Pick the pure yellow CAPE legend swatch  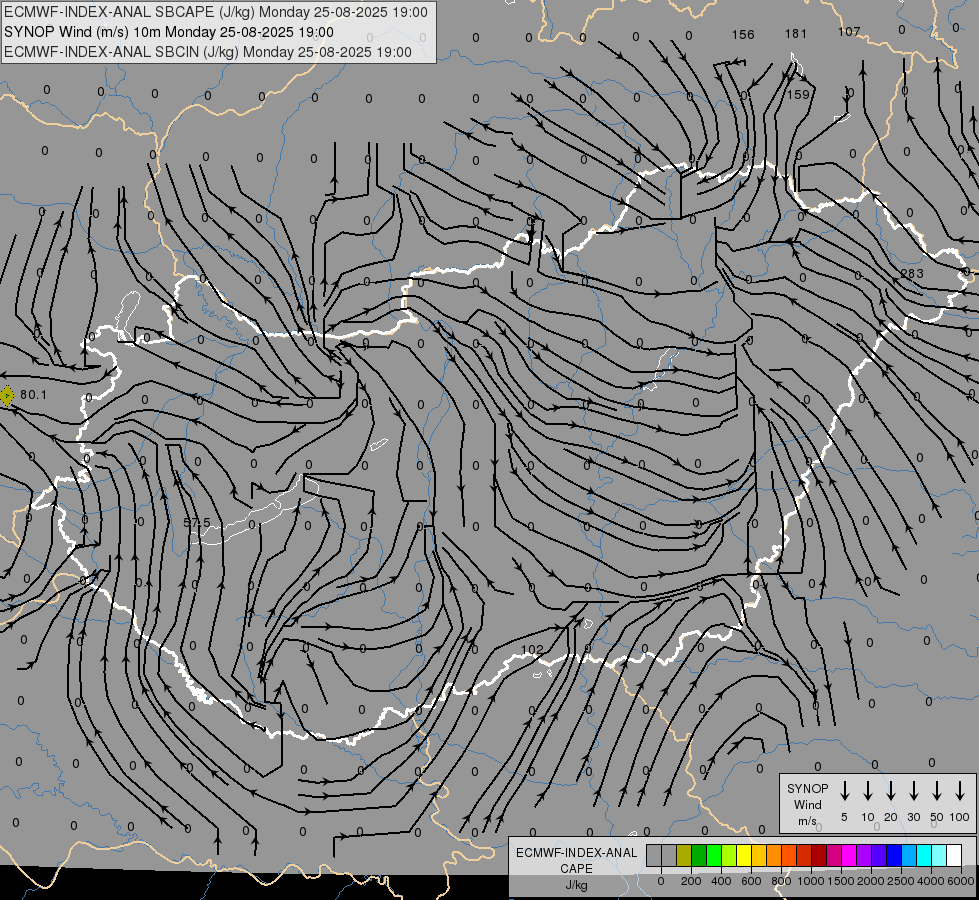pos(744,856)
